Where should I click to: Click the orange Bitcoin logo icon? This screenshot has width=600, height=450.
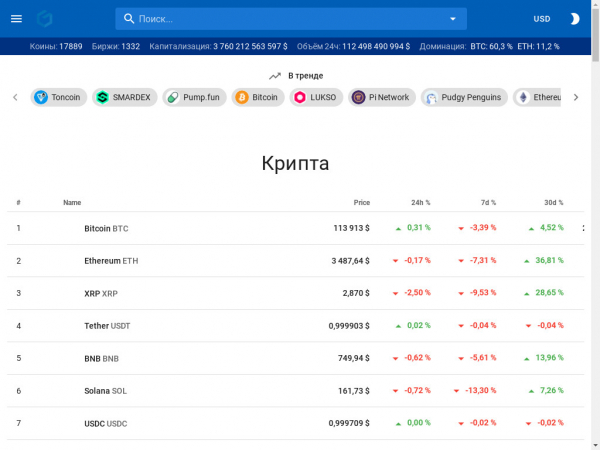click(x=242, y=97)
